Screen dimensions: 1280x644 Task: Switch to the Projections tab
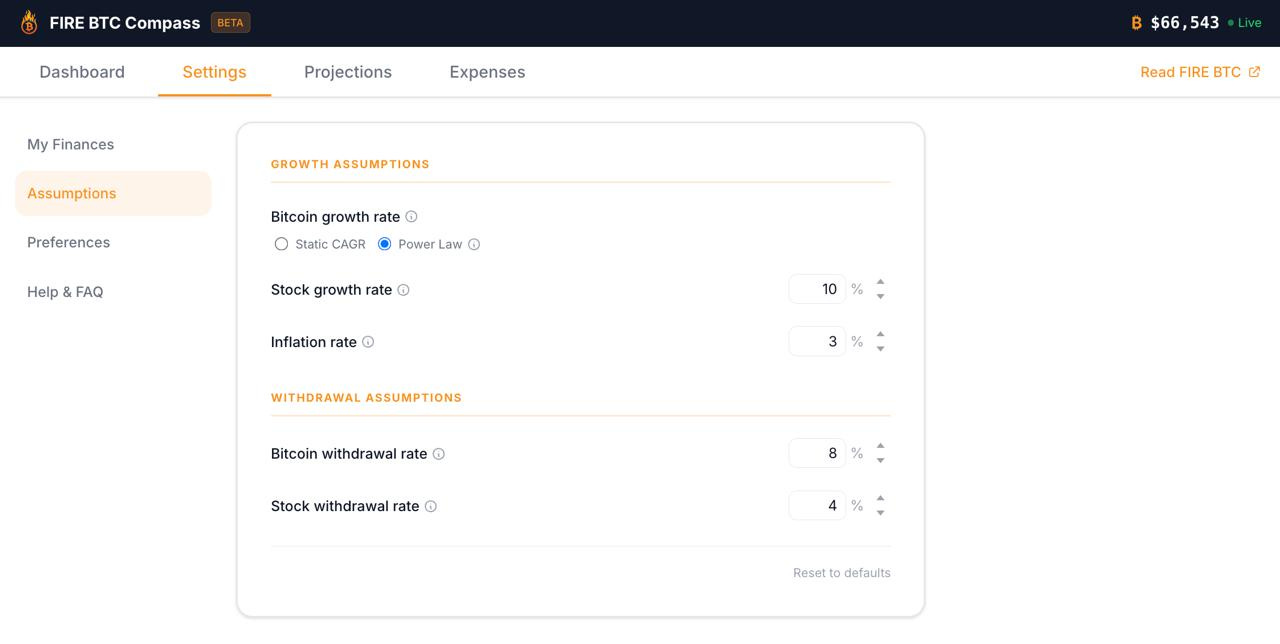click(348, 72)
